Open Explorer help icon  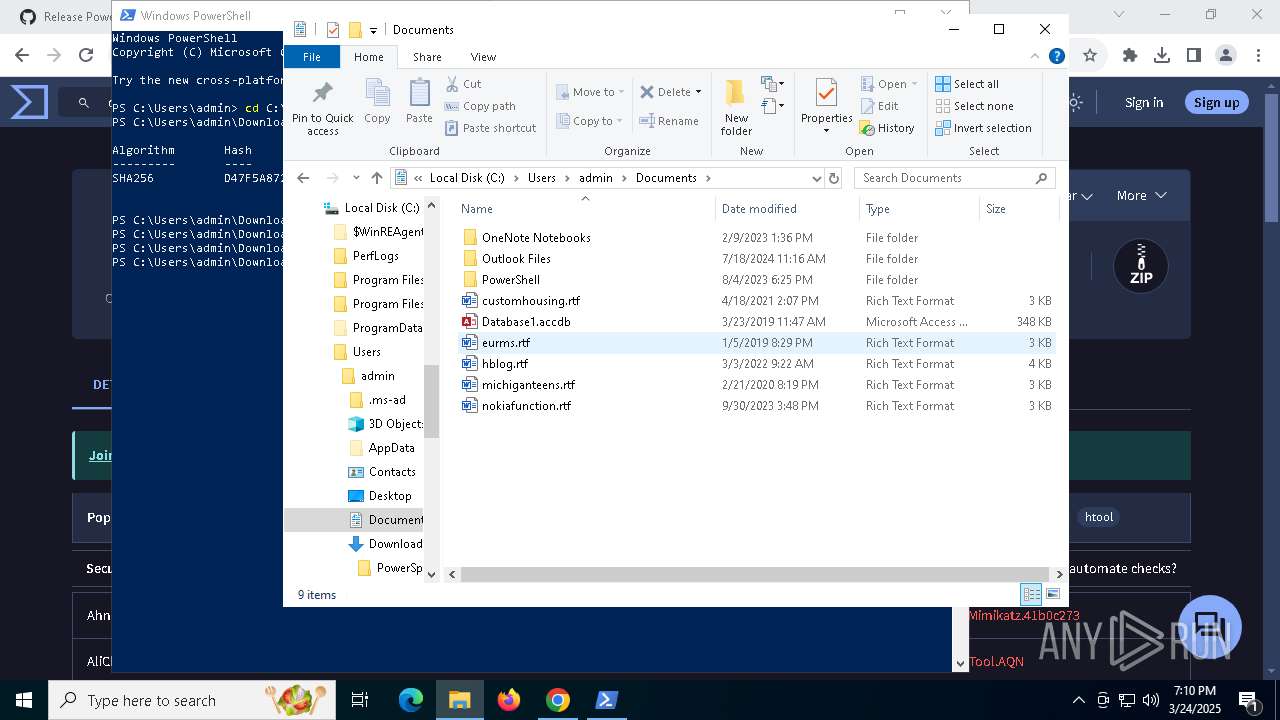tap(1056, 57)
